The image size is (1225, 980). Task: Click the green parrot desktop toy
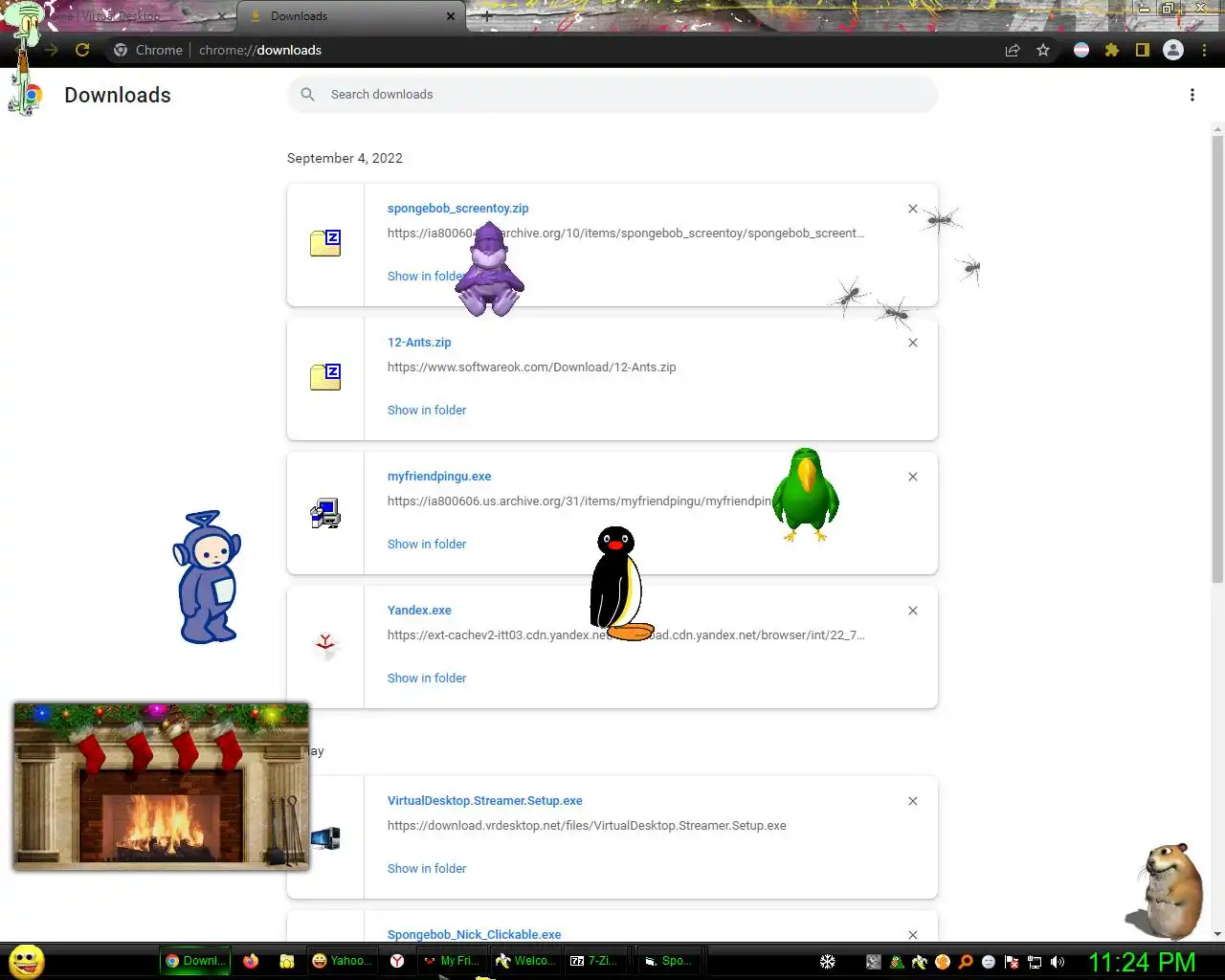tap(806, 495)
